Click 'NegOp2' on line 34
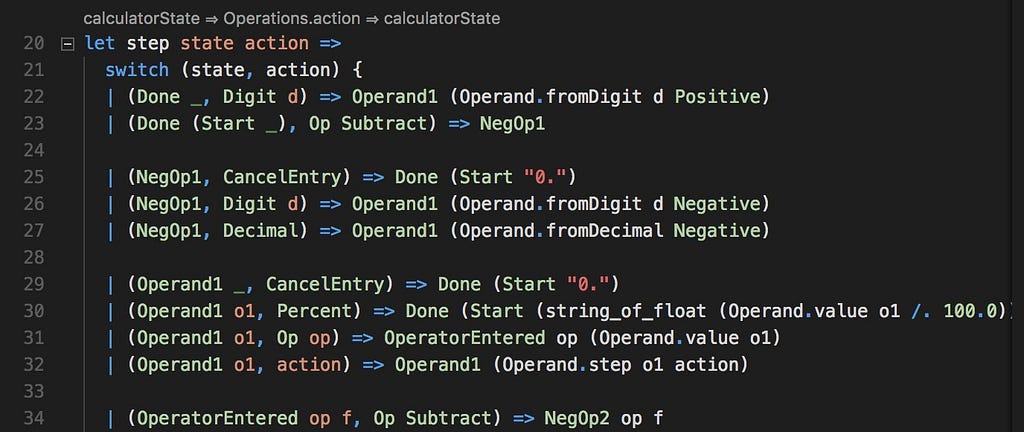Viewport: 1024px width, 432px height. click(577, 418)
